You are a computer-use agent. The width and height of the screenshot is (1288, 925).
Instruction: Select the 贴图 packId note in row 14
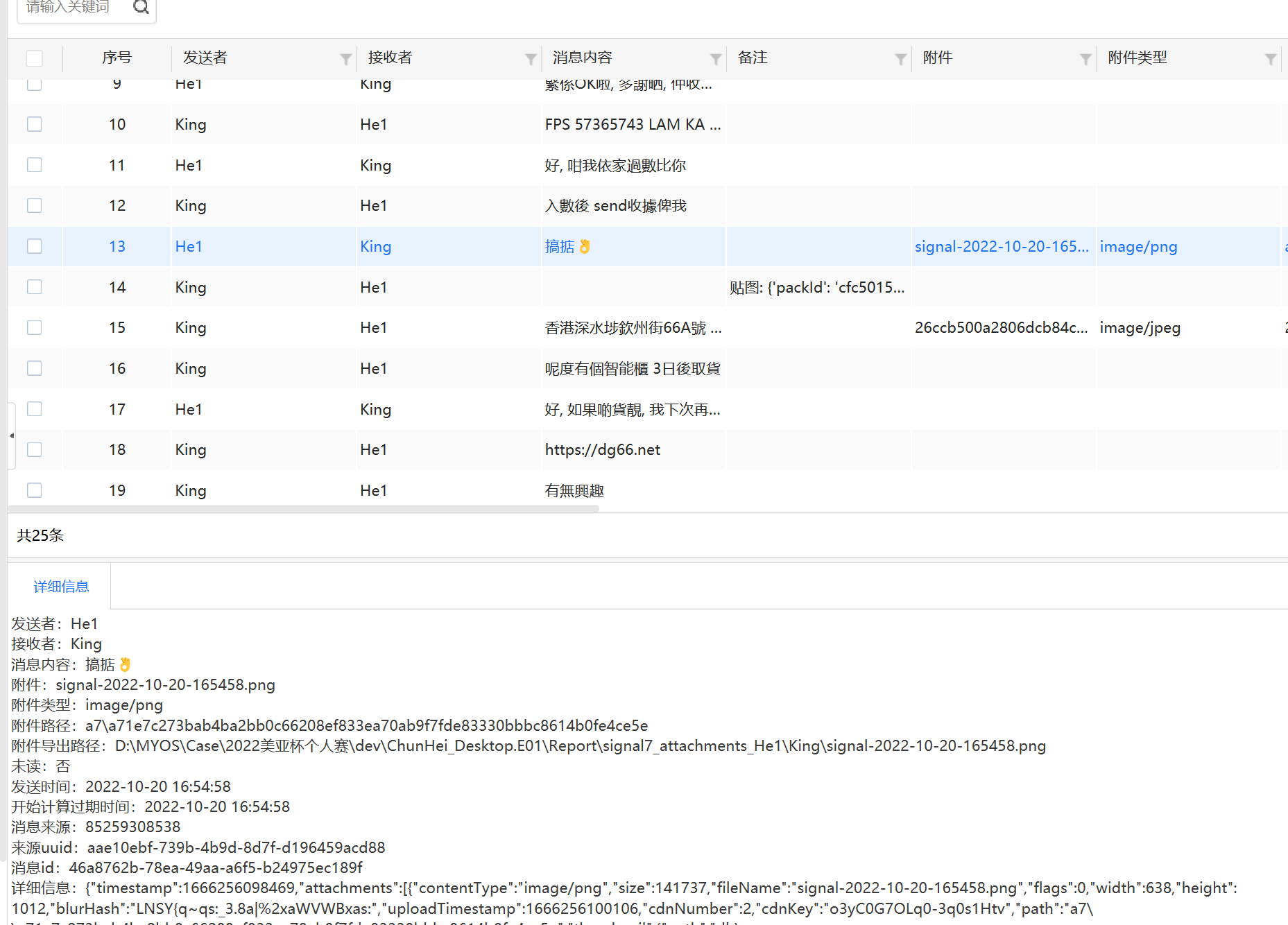(x=817, y=288)
